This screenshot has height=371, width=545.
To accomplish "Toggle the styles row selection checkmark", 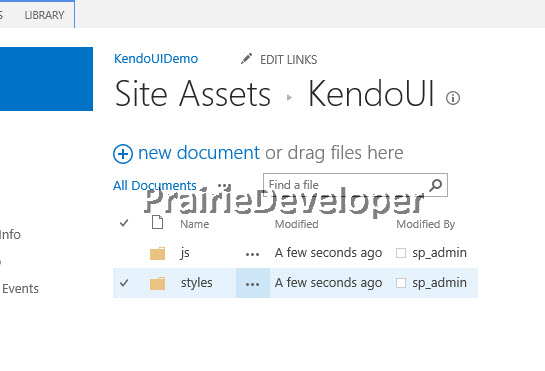I will coord(124,283).
